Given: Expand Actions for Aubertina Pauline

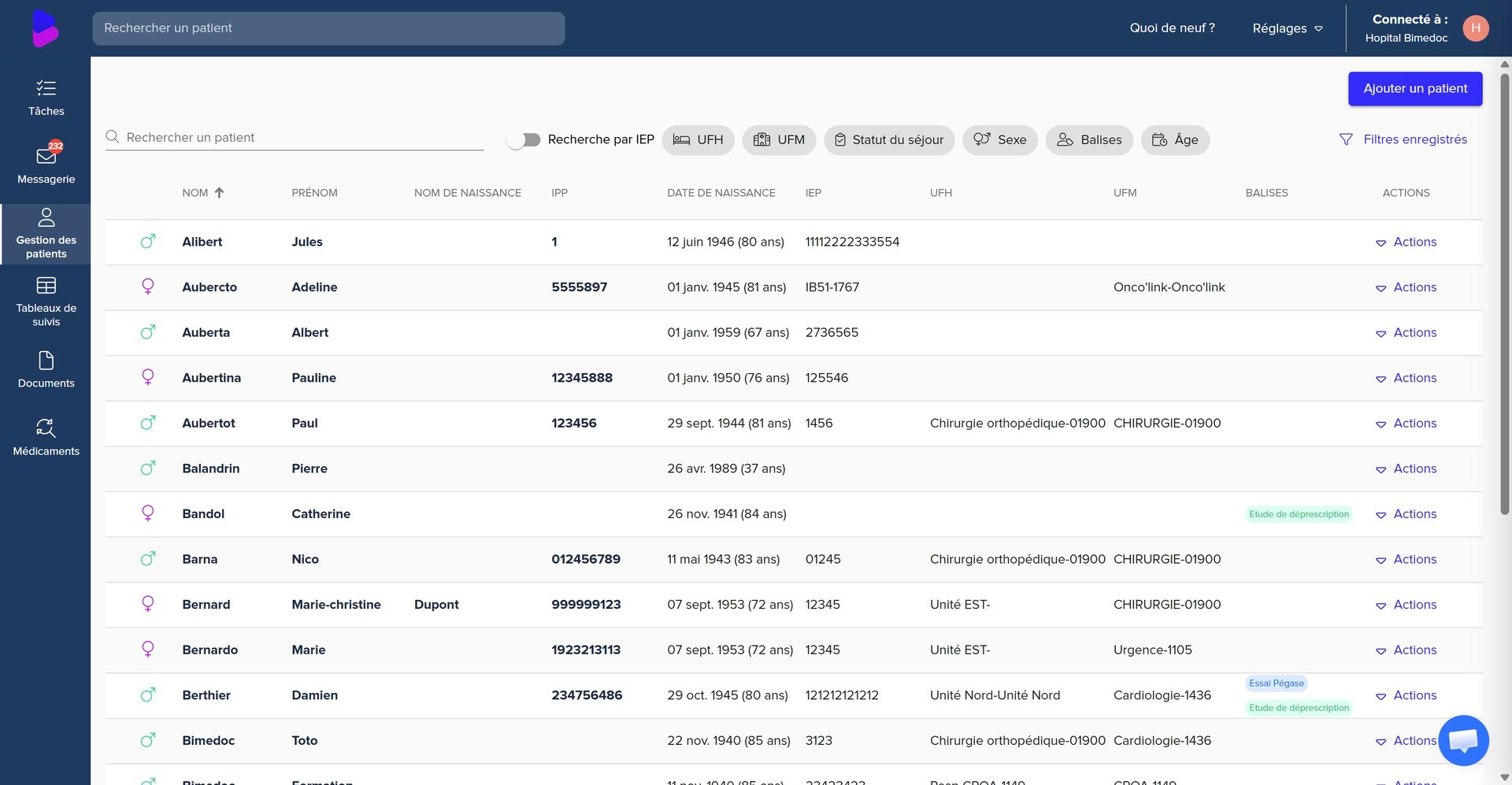Looking at the screenshot, I should 1406,378.
